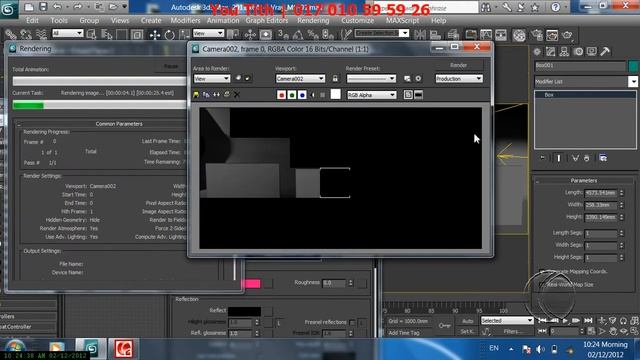The width and height of the screenshot is (640, 360).
Task: Click the Mirror tool icon
Action: pyautogui.click(x=420, y=35)
